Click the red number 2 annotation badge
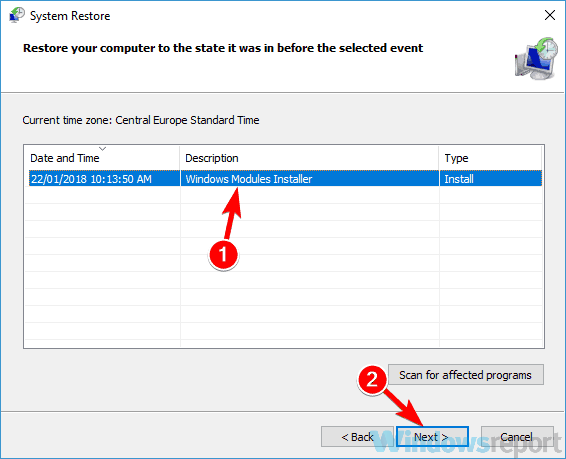 [x=372, y=380]
